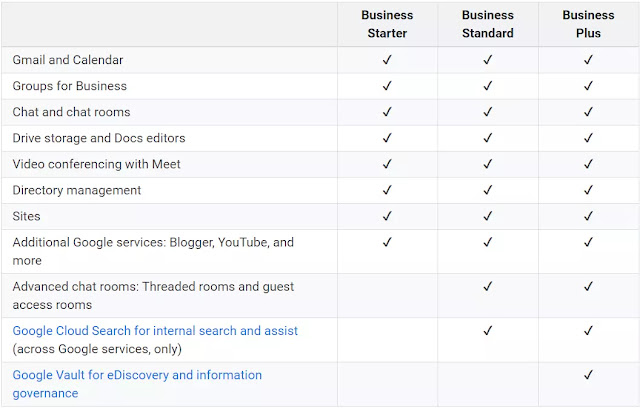Select the Advanced chat rooms row text
The height and width of the screenshot is (409, 640).
tap(153, 296)
